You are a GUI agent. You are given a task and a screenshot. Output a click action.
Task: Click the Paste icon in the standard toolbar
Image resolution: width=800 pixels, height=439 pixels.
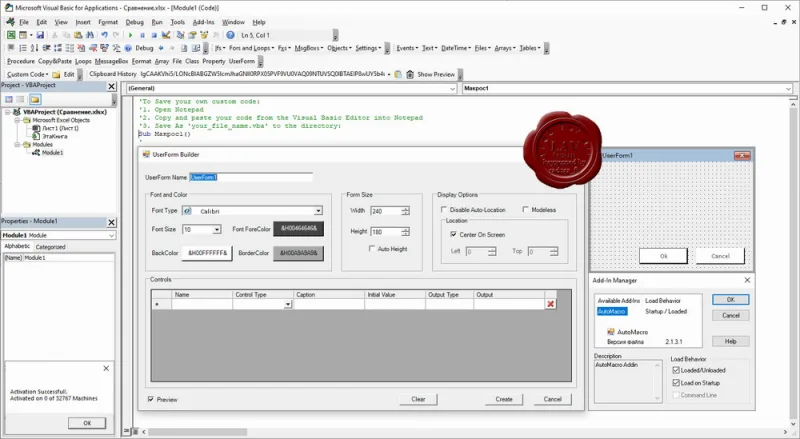point(78,35)
